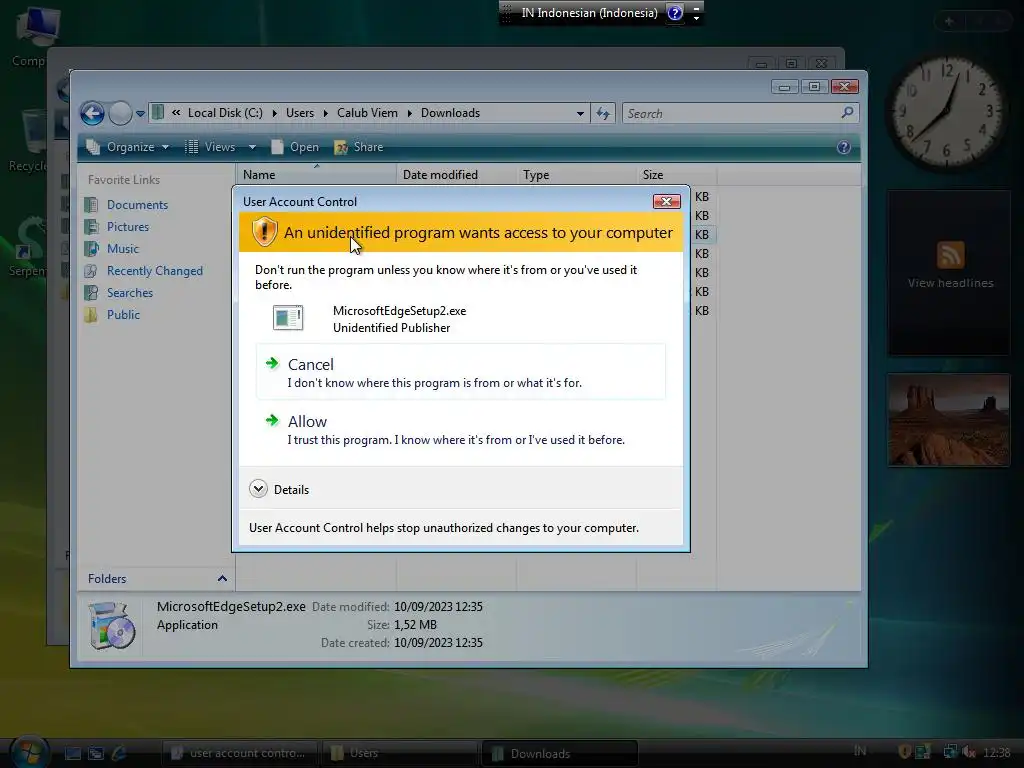Click Open in the Explorer toolbar
This screenshot has width=1024, height=768.
click(295, 147)
